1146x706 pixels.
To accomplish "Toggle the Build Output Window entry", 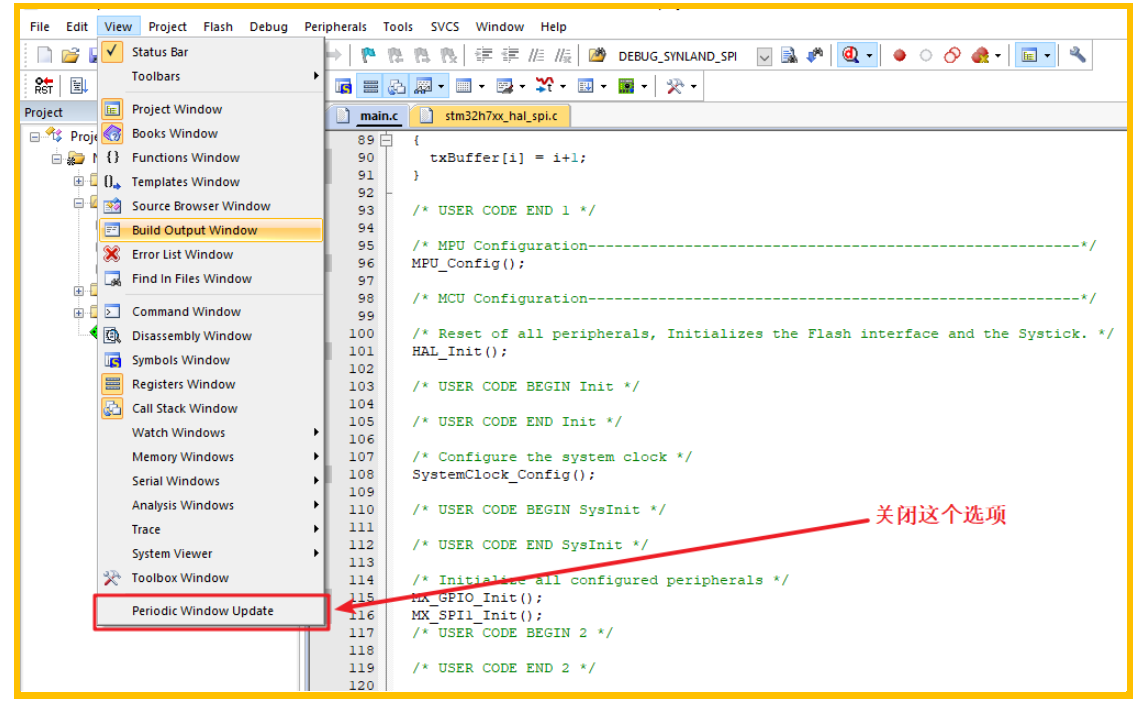I will tap(211, 230).
